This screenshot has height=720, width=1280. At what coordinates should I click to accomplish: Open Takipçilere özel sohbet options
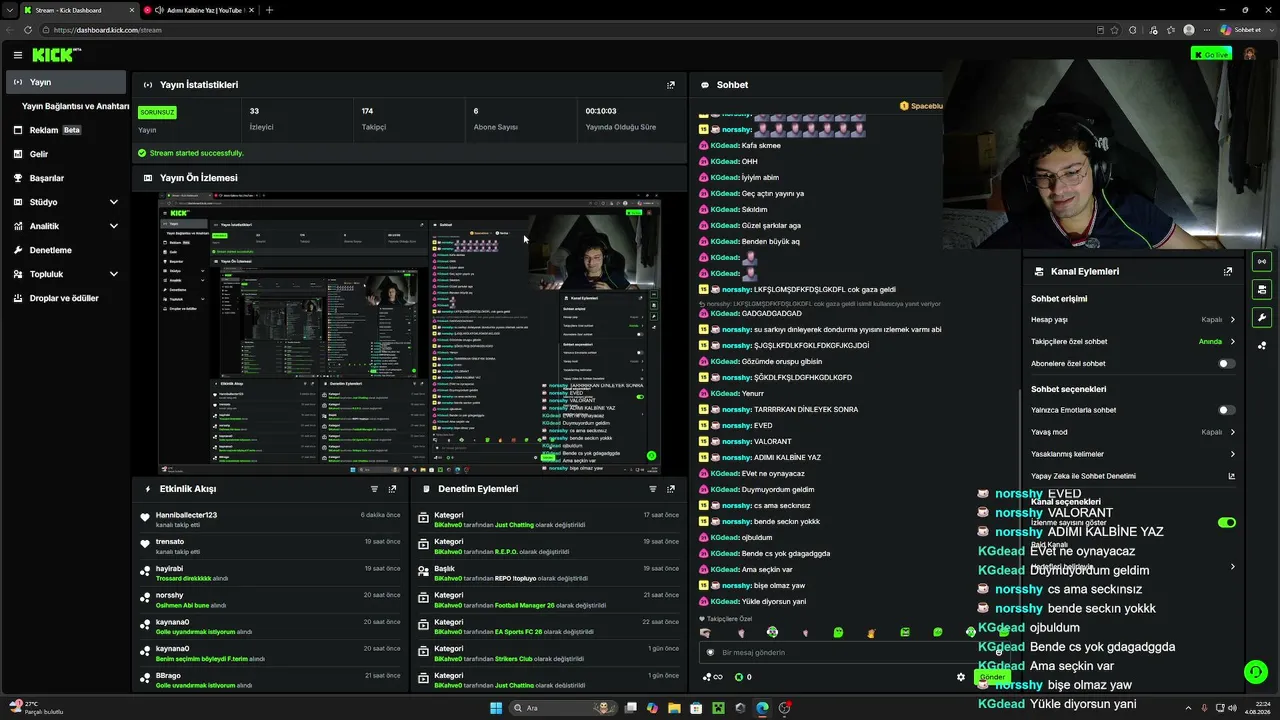tap(1133, 342)
